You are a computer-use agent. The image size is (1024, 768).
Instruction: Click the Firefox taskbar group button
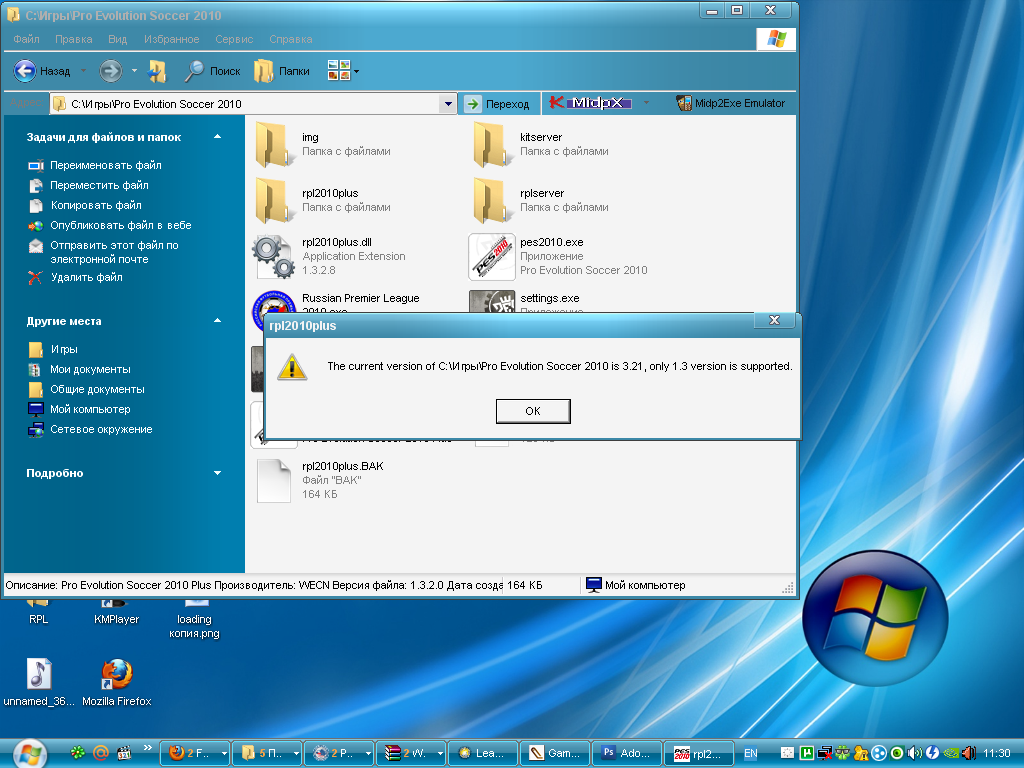(195, 753)
